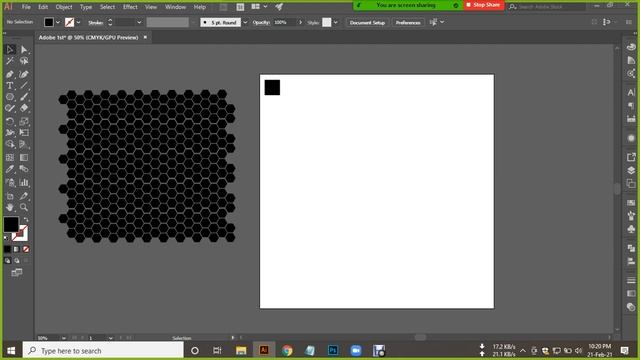The width and height of the screenshot is (640, 360).
Task: Select the Rotate tool
Action: tap(10, 121)
